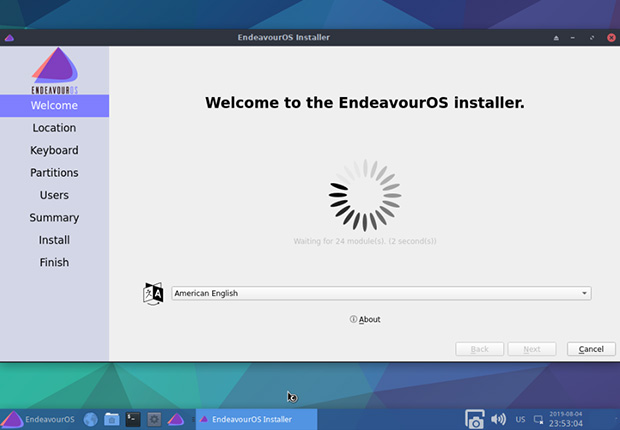The height and width of the screenshot is (430, 620).
Task: Select the Install step in the sidebar
Action: pyautogui.click(x=55, y=240)
